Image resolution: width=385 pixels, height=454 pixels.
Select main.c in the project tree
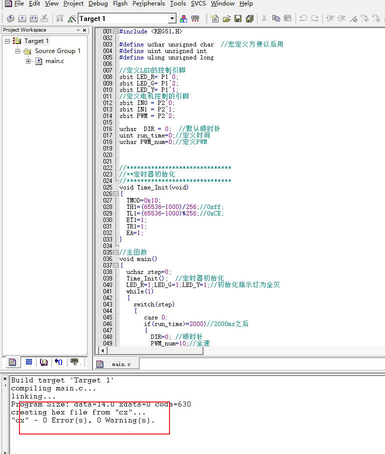pos(55,61)
